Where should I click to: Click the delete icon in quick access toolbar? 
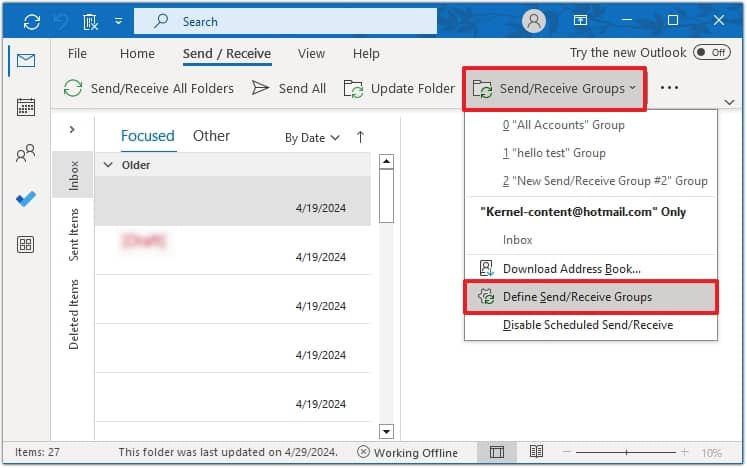(90, 21)
